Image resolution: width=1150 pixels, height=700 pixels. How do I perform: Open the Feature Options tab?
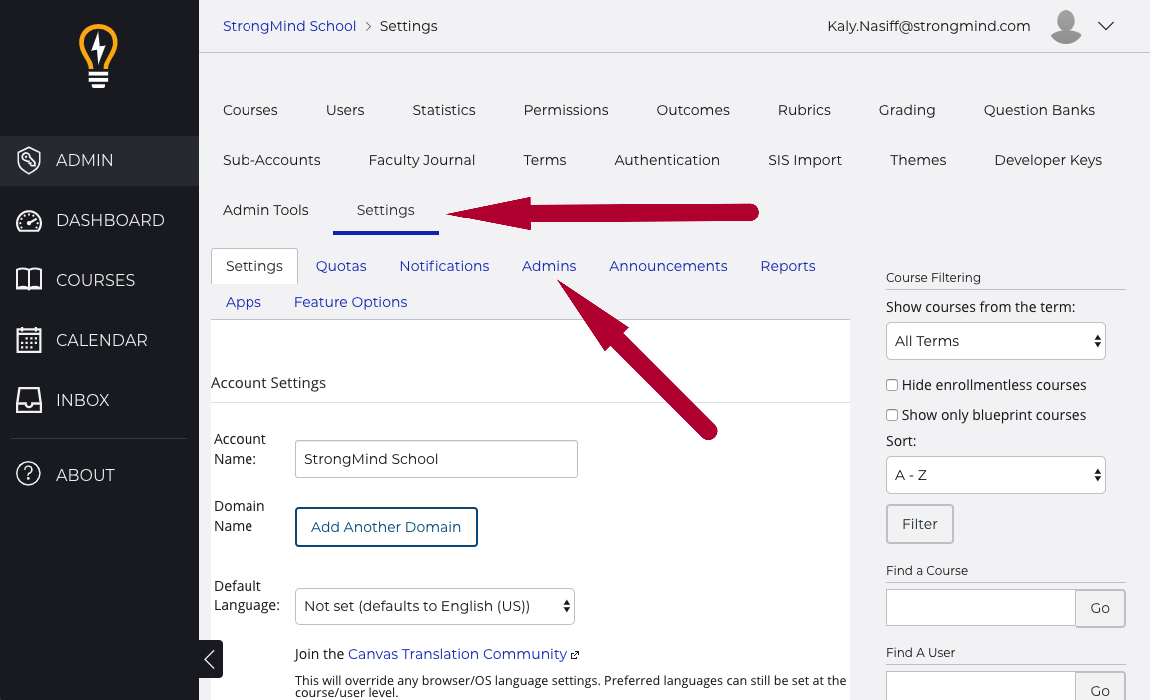click(350, 302)
